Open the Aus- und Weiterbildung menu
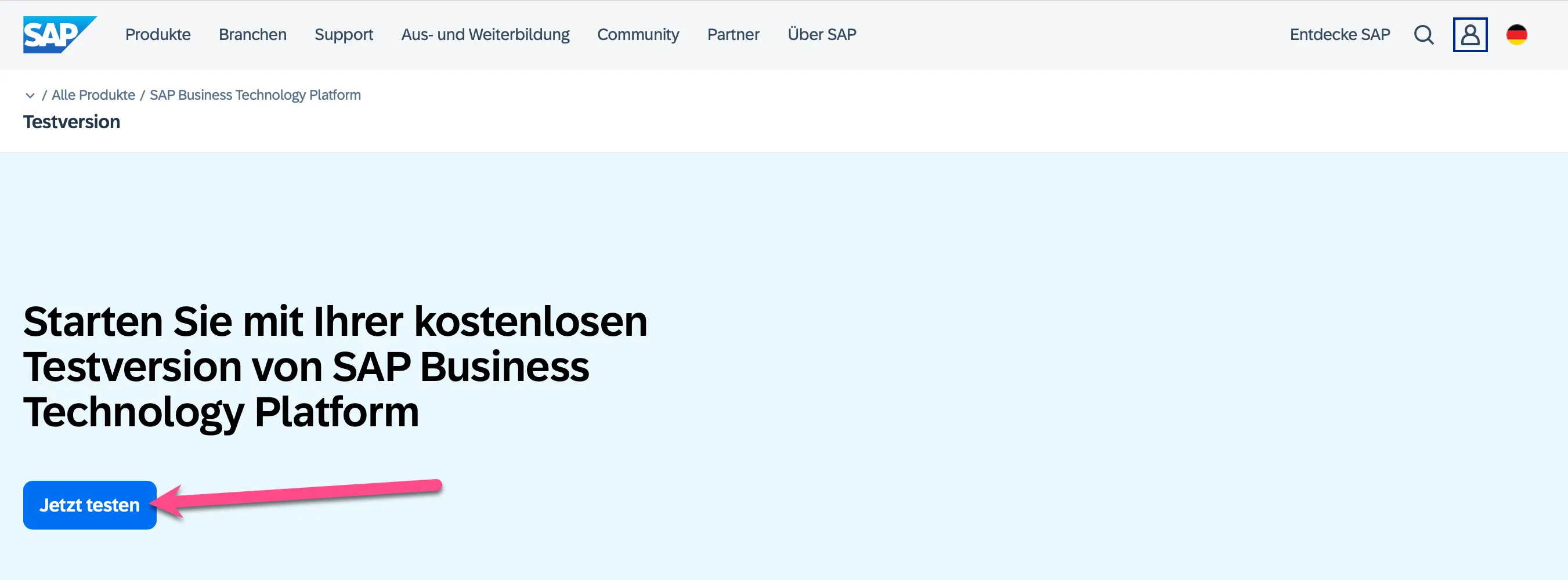Image resolution: width=1568 pixels, height=580 pixels. [485, 35]
